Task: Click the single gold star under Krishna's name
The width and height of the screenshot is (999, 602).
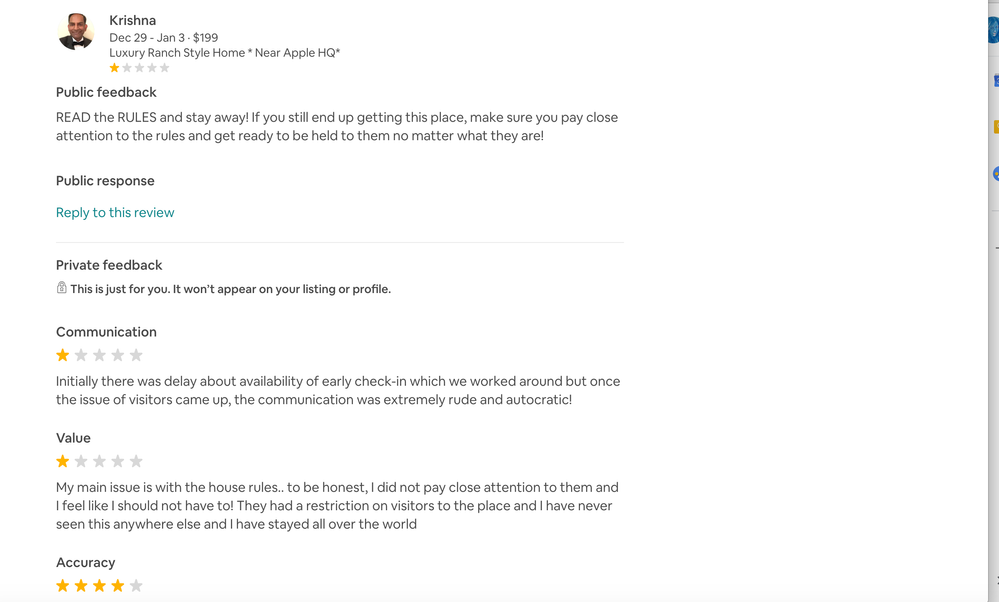Action: (114, 67)
